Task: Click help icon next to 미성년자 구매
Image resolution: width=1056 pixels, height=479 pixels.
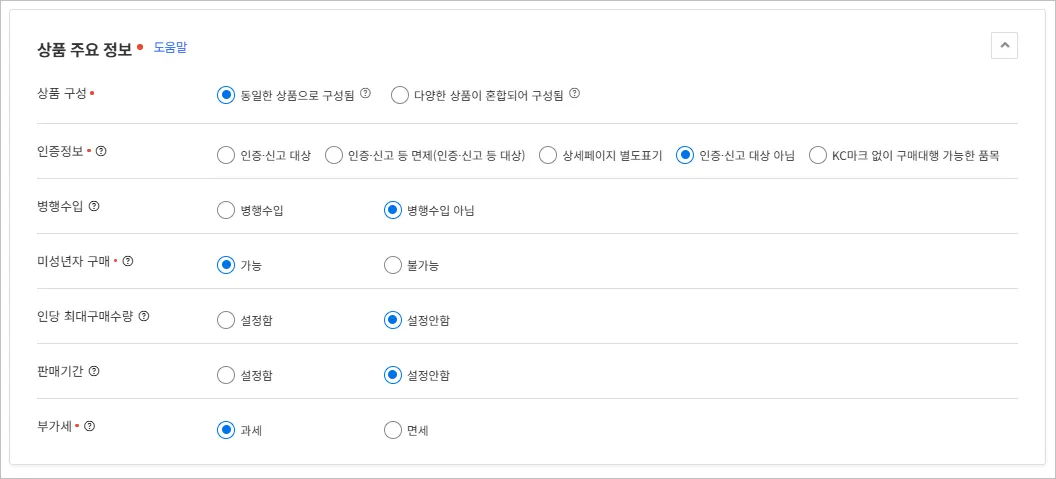Action: tap(128, 261)
